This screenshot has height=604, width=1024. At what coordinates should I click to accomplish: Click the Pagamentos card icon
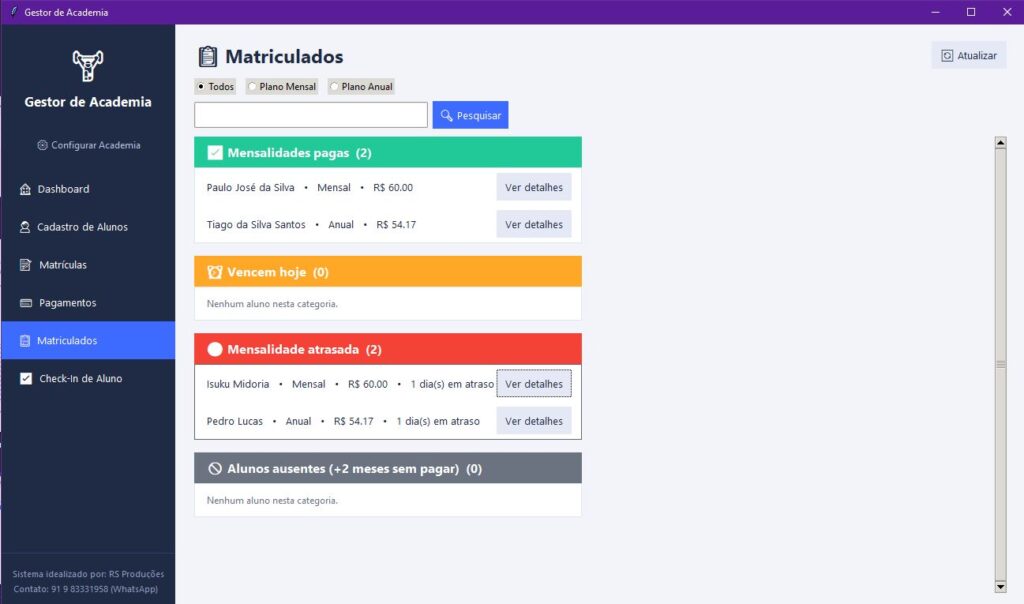26,303
